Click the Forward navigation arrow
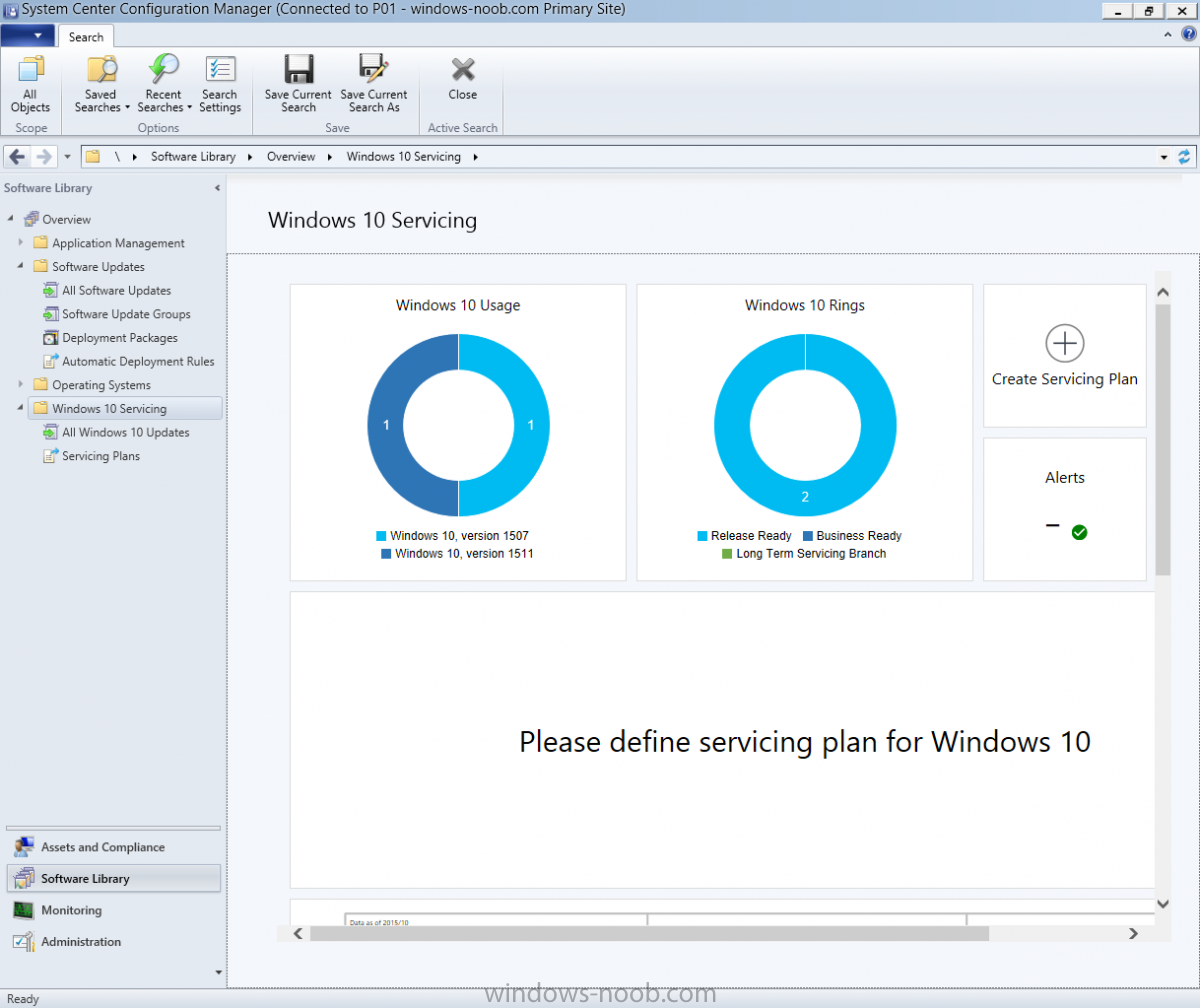1200x1008 pixels. (x=43, y=157)
